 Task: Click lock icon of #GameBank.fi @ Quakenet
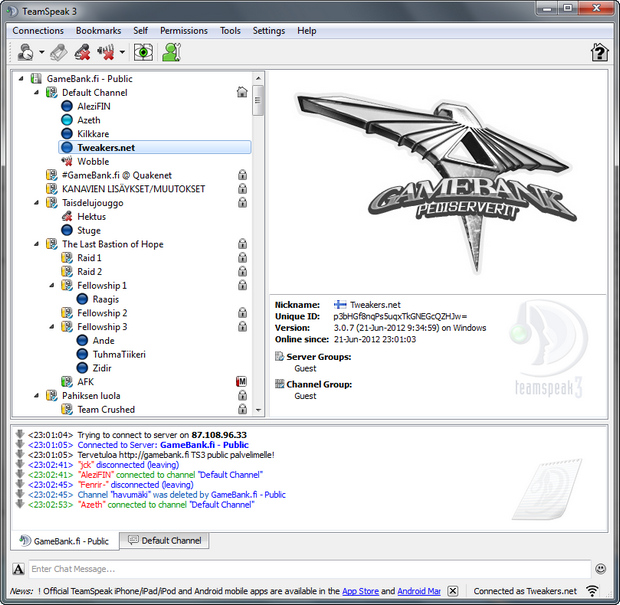coord(242,175)
